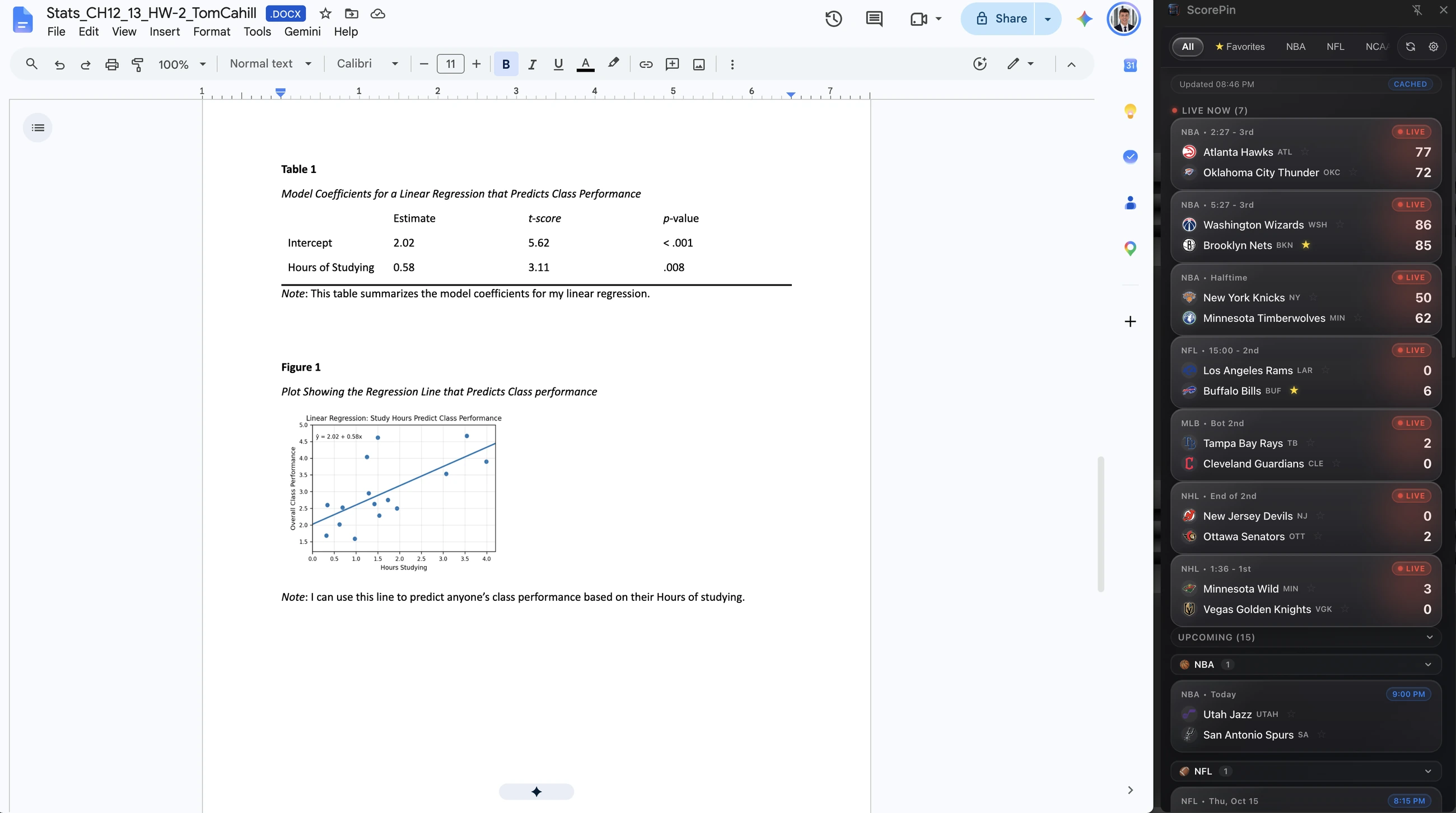Open the Insert menu
Viewport: 1456px width, 813px height.
click(x=165, y=32)
